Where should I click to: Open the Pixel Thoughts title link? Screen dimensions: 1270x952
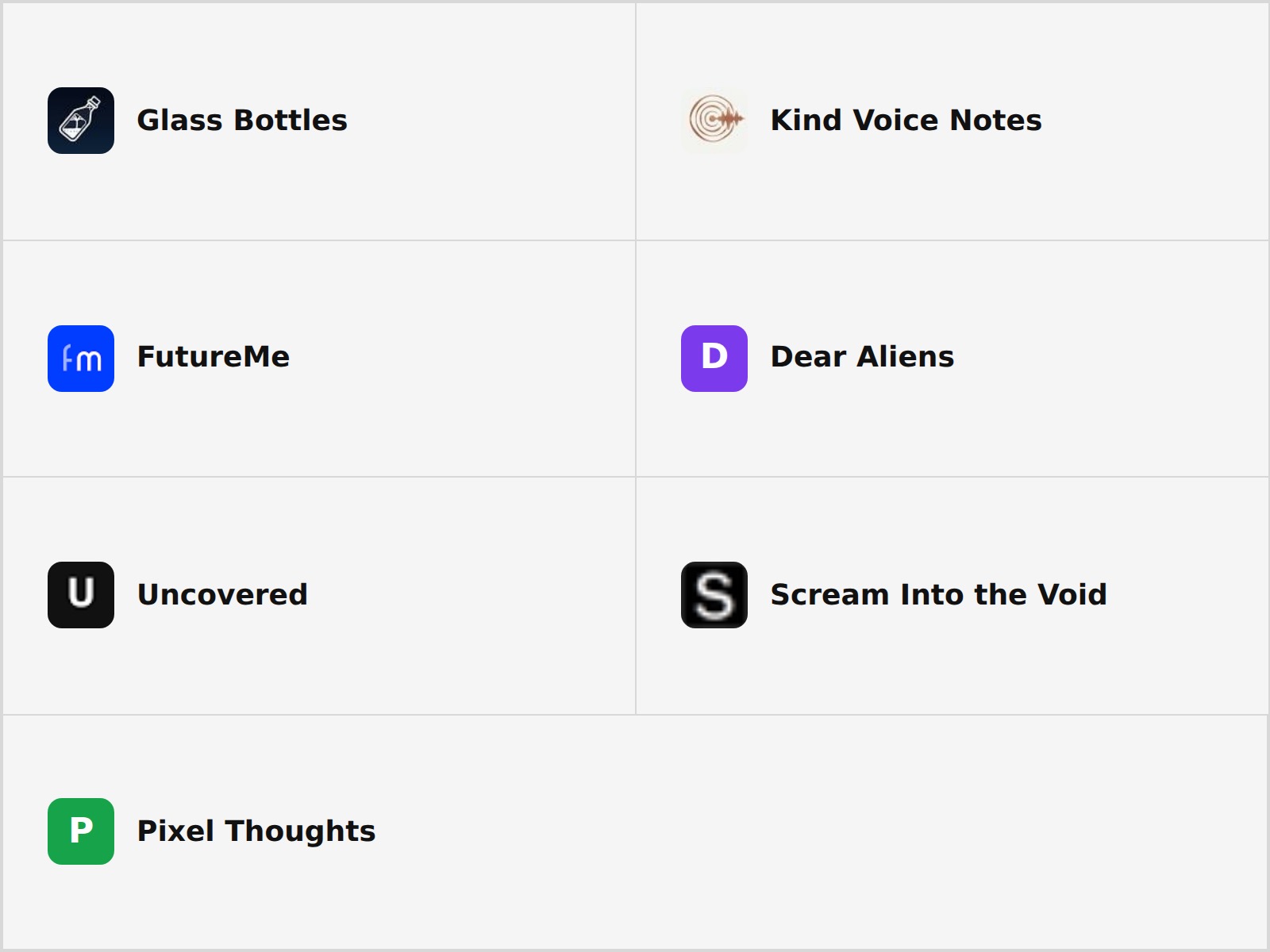(256, 831)
